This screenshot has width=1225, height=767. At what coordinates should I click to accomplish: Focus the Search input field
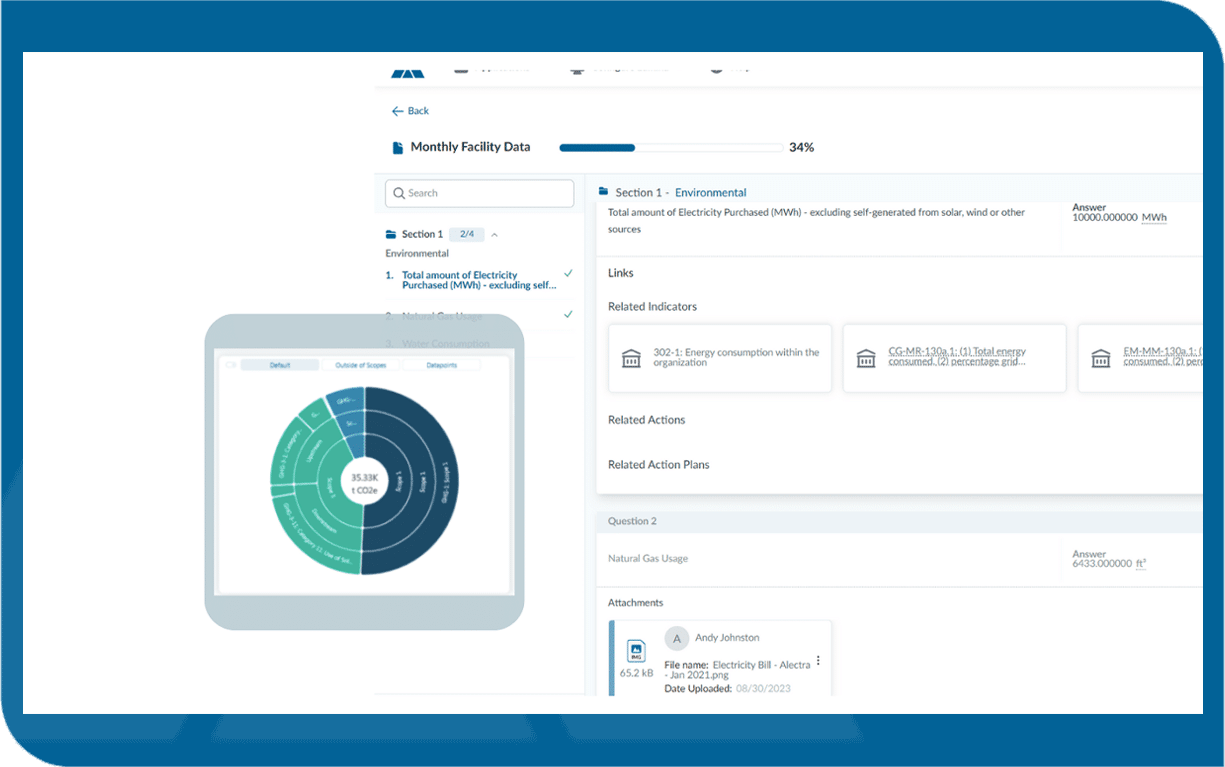pos(480,193)
